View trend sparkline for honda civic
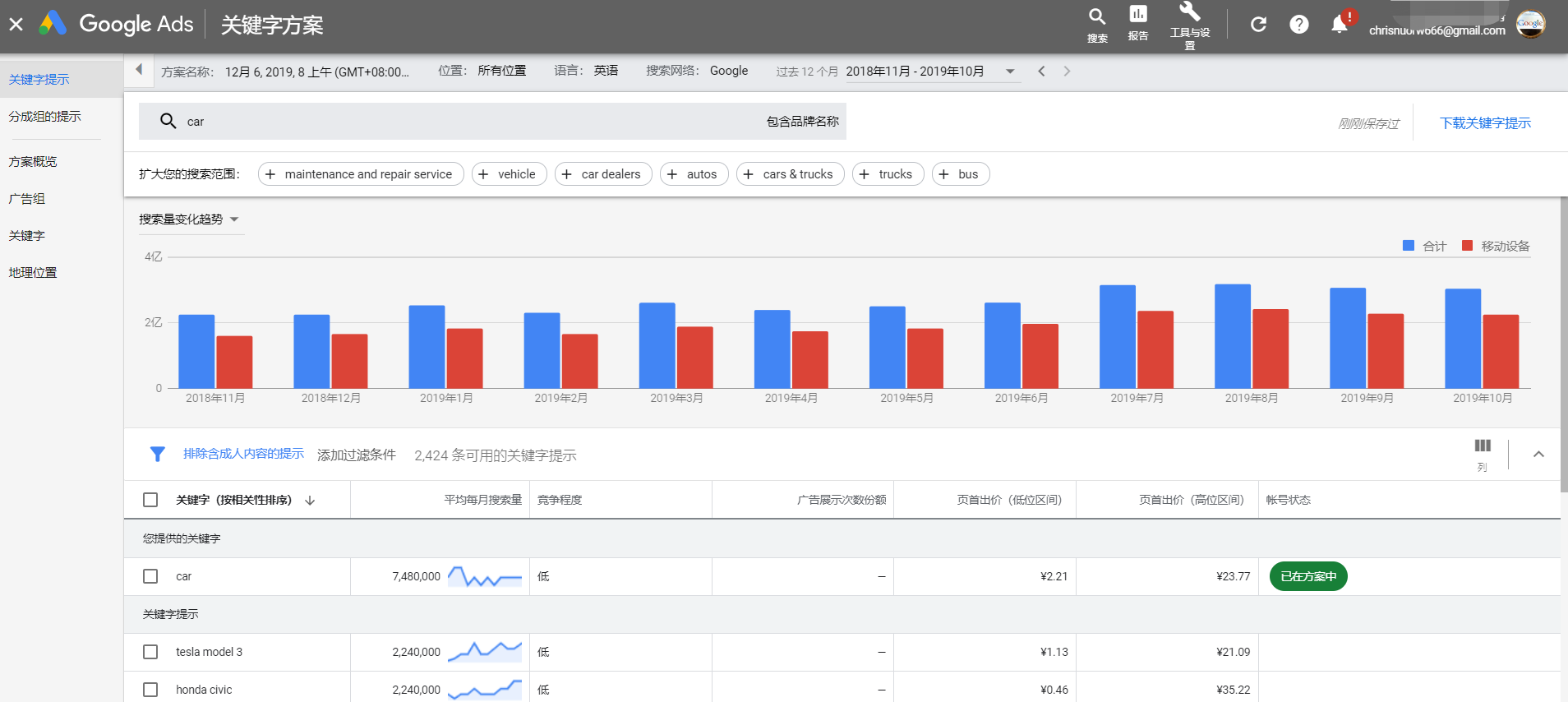Image resolution: width=1568 pixels, height=702 pixels. (x=485, y=690)
